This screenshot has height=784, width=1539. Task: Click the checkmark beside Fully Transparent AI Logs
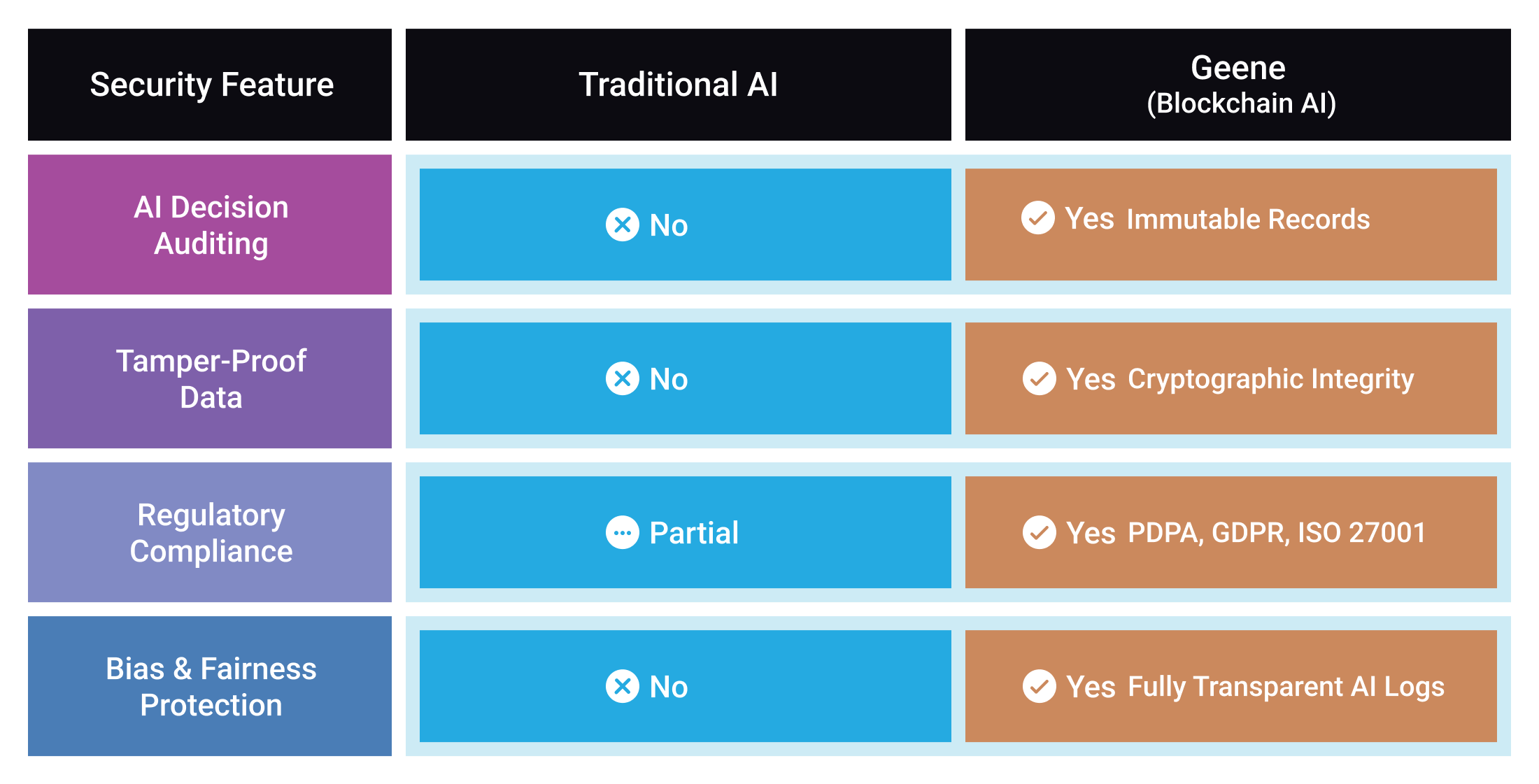[x=1040, y=686]
